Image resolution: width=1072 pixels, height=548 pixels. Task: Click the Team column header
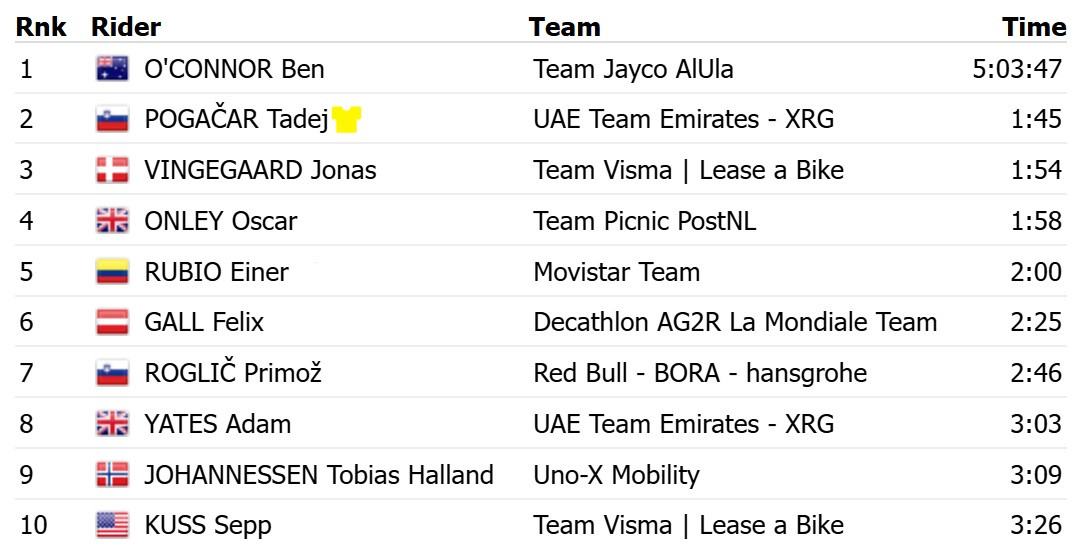[565, 27]
